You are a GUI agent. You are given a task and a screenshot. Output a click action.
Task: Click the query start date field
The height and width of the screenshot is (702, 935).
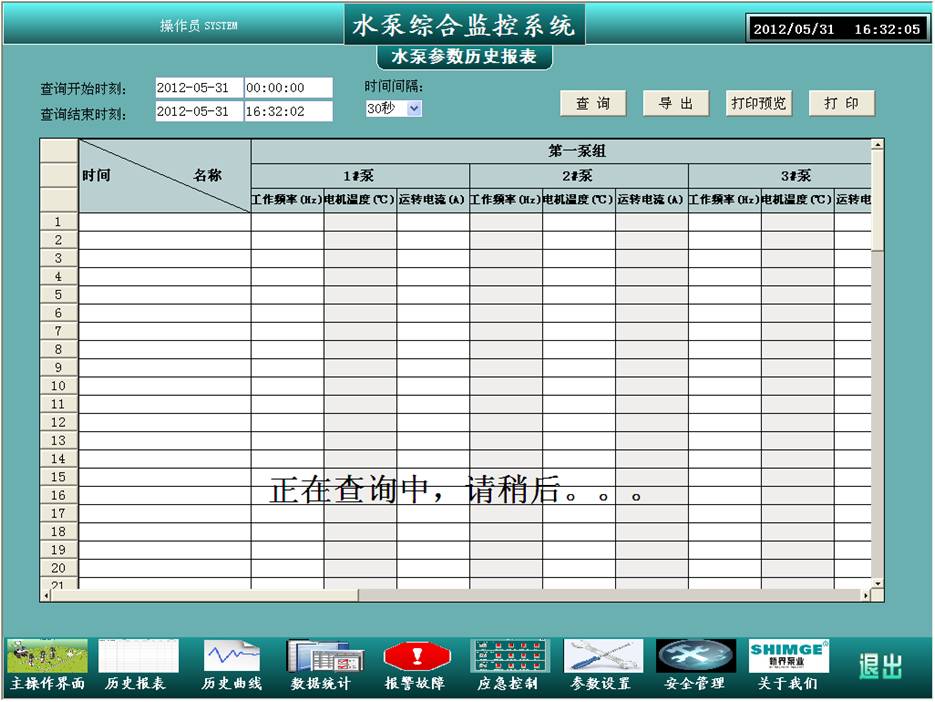click(197, 88)
